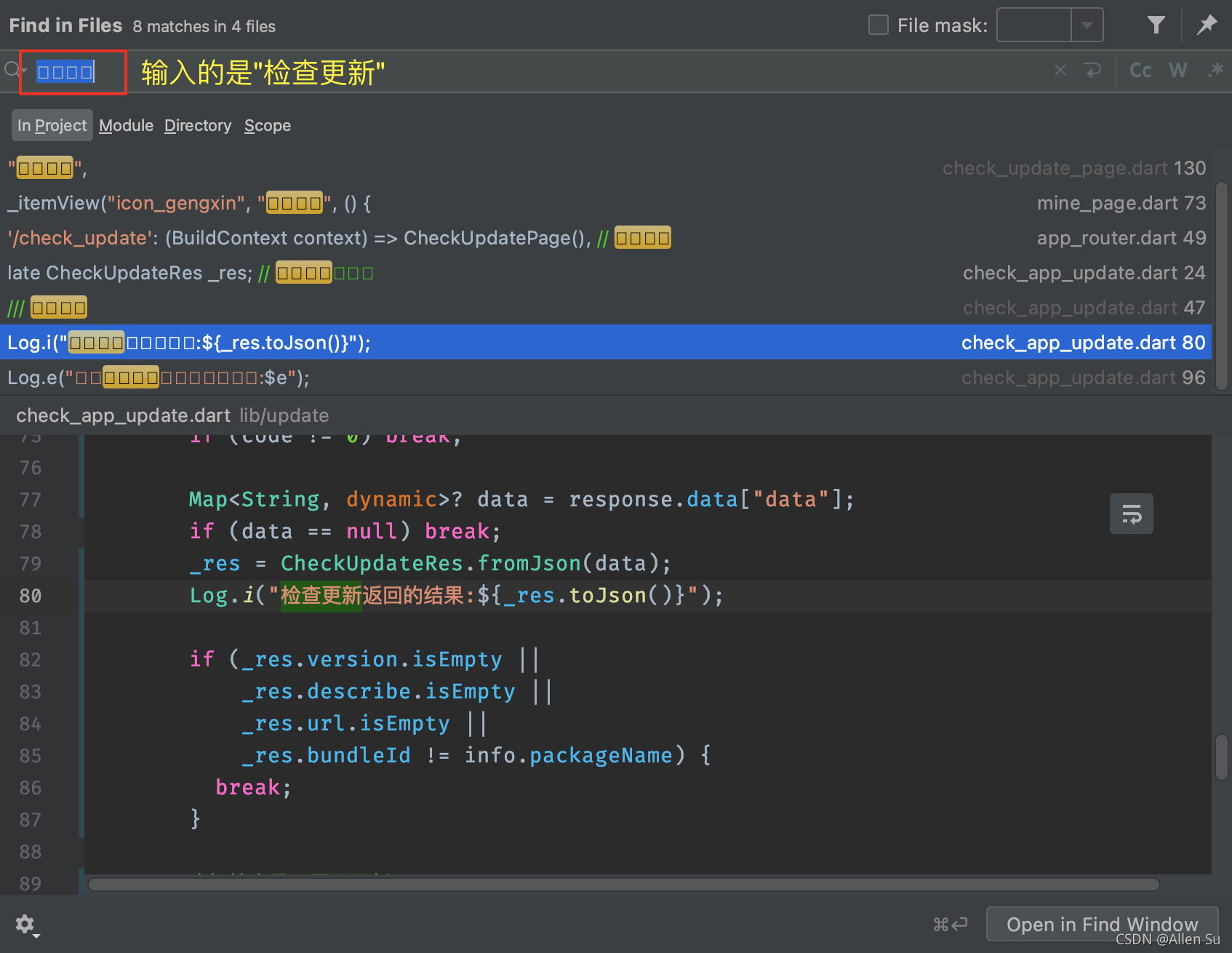
Task: Click the search text input field
Action: (x=538, y=71)
